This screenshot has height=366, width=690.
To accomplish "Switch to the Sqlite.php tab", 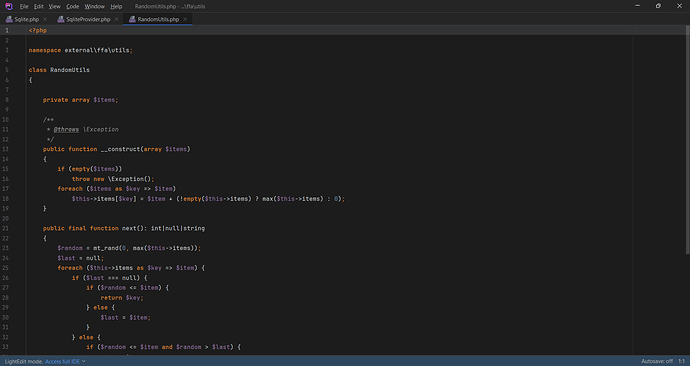I will coord(26,19).
